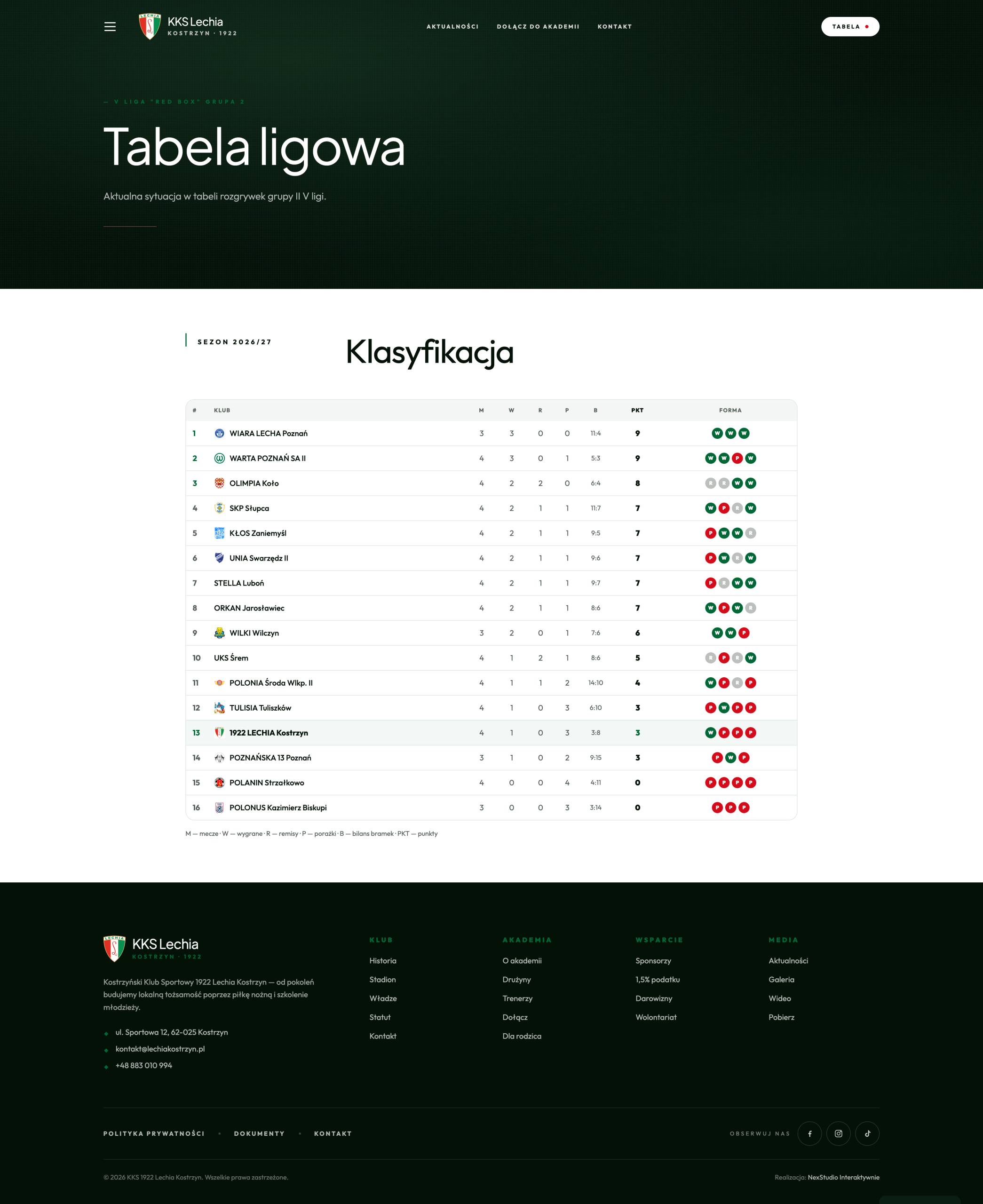Click first form badge in OLIMPIA Koło row
Screen dimensions: 983x1204
pos(711,483)
